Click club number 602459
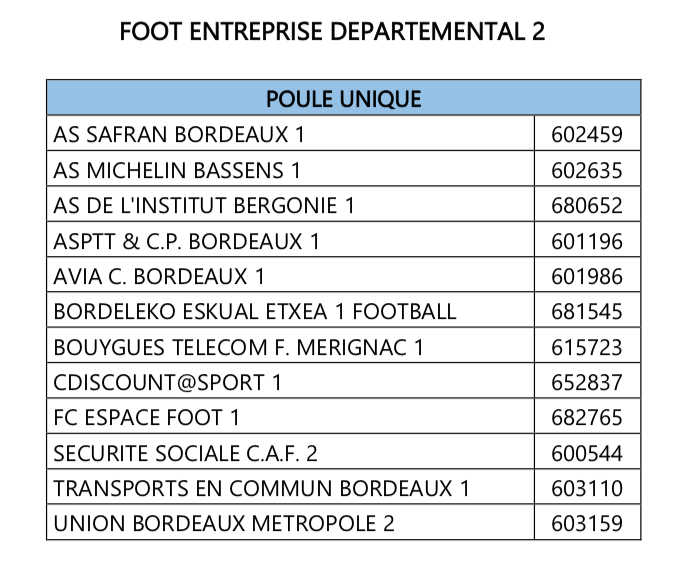The image size is (686, 565). (587, 133)
